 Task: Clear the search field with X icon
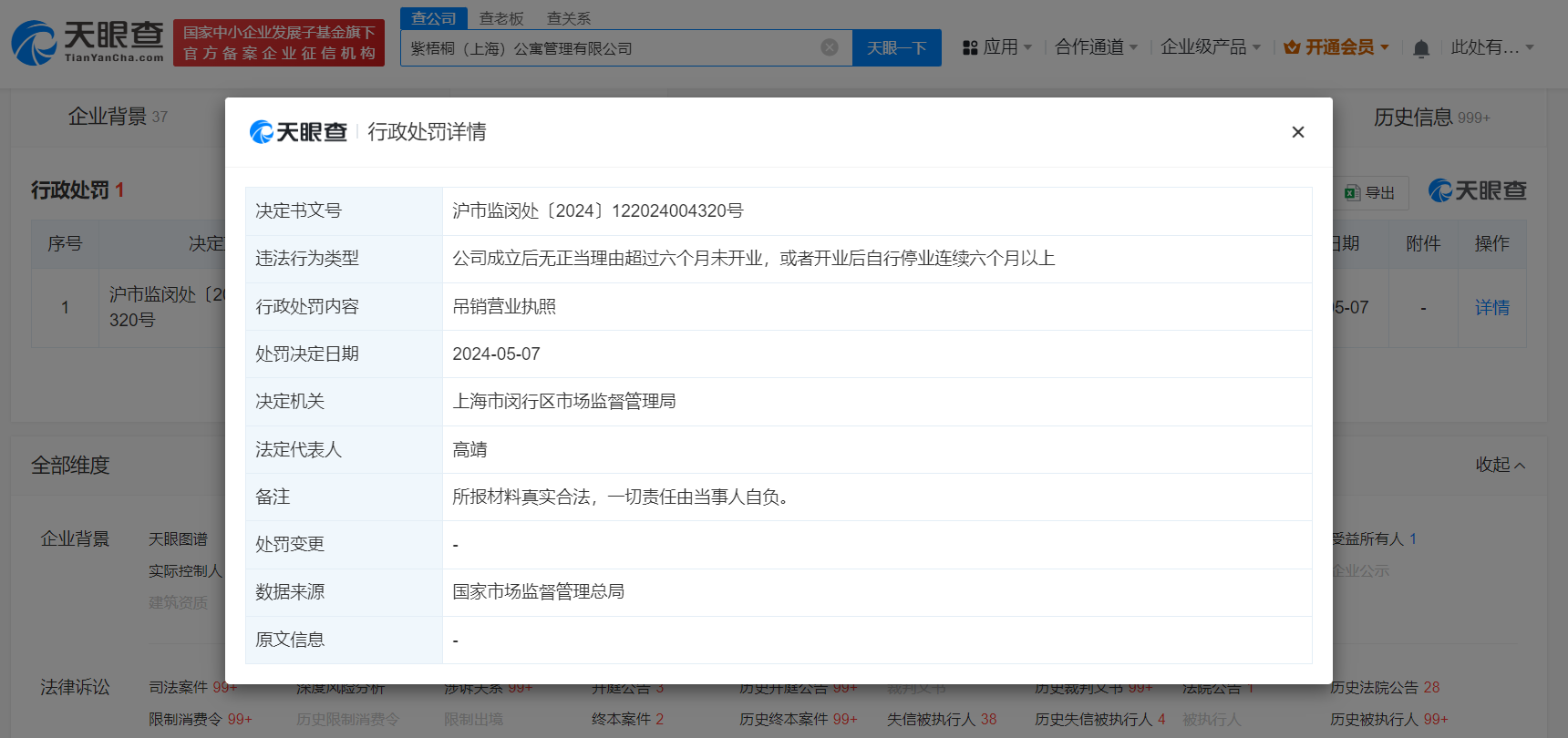[830, 47]
